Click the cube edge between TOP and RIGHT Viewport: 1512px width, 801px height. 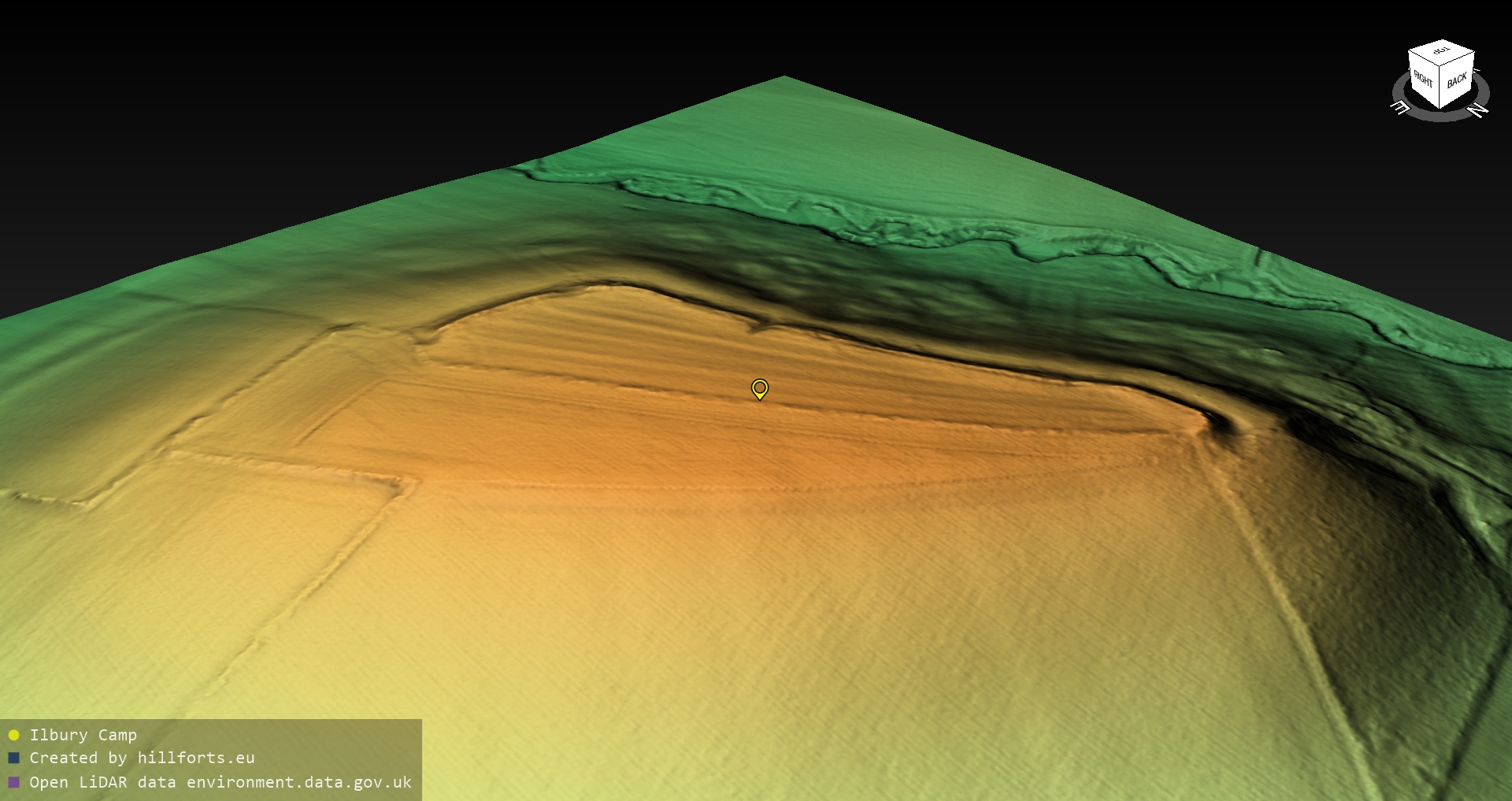click(1424, 59)
